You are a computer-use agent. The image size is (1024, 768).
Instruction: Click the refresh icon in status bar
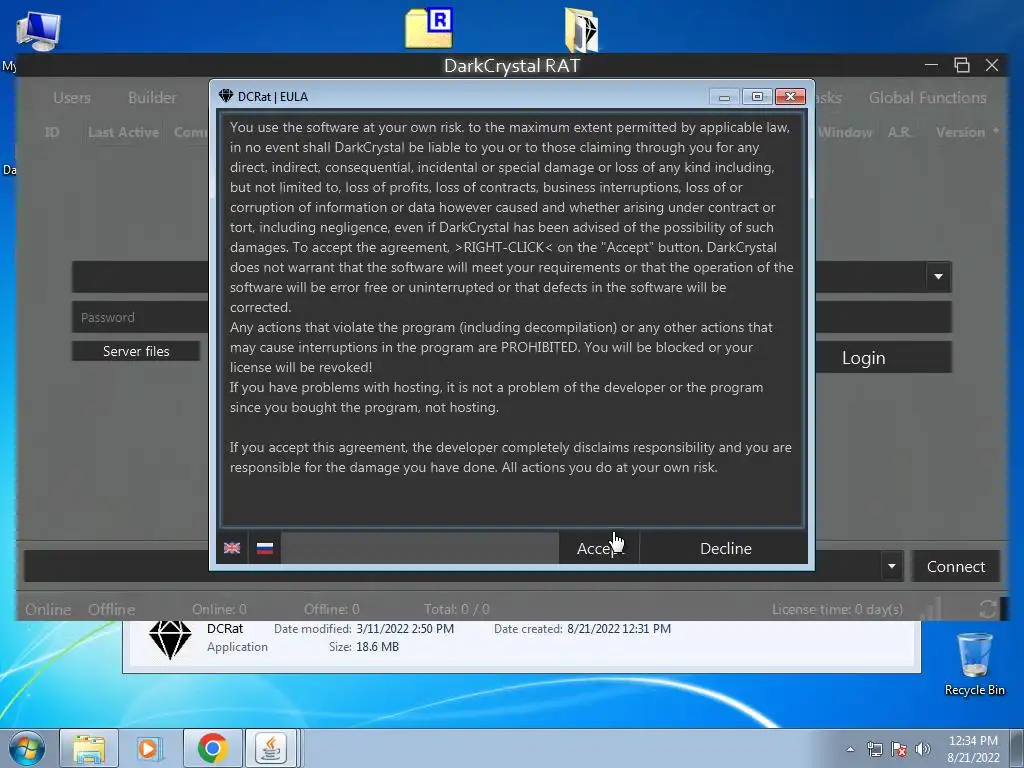987,609
